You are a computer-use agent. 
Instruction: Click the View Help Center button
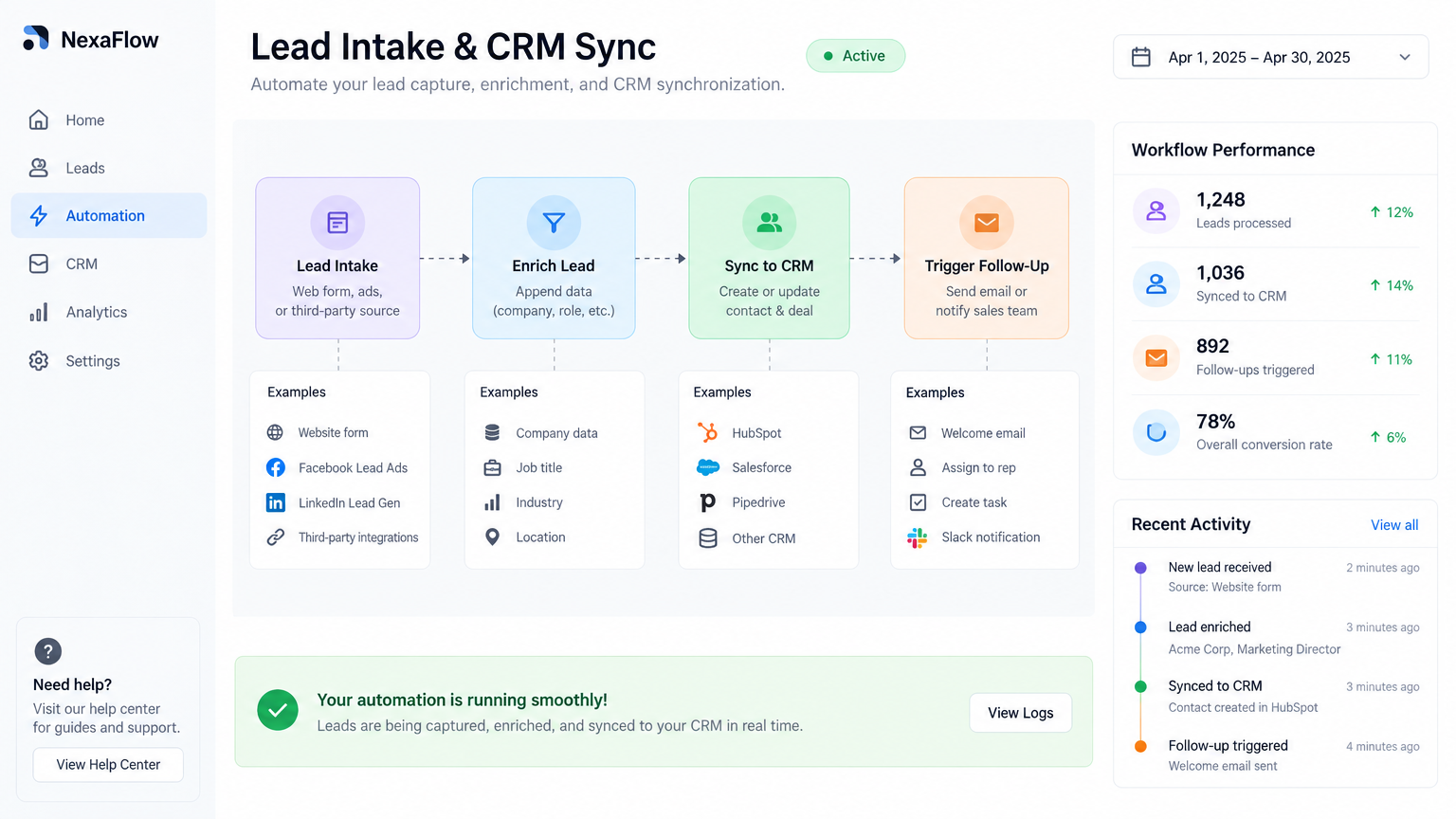[x=108, y=765]
